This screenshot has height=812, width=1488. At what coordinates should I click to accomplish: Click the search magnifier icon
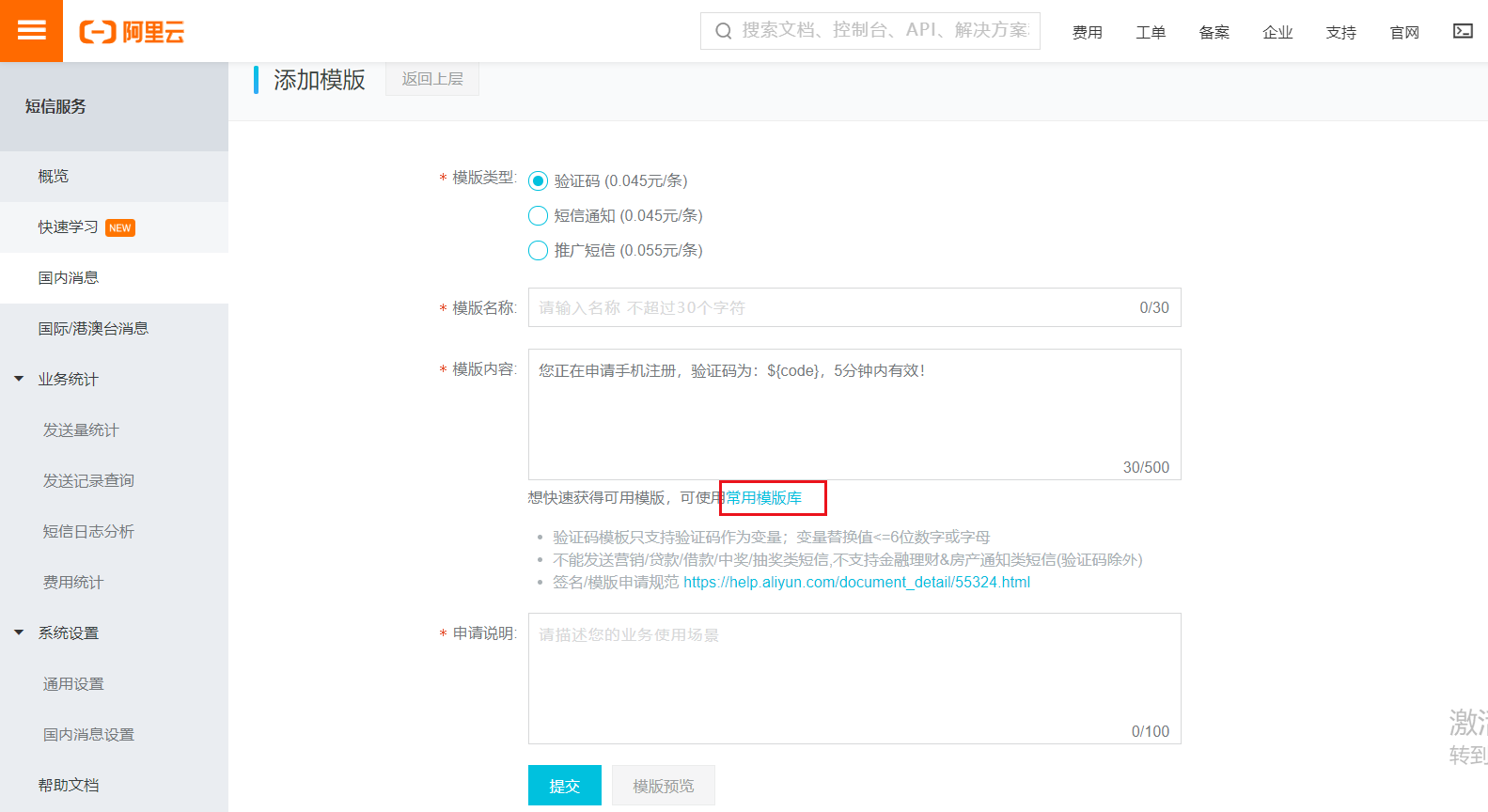[723, 31]
